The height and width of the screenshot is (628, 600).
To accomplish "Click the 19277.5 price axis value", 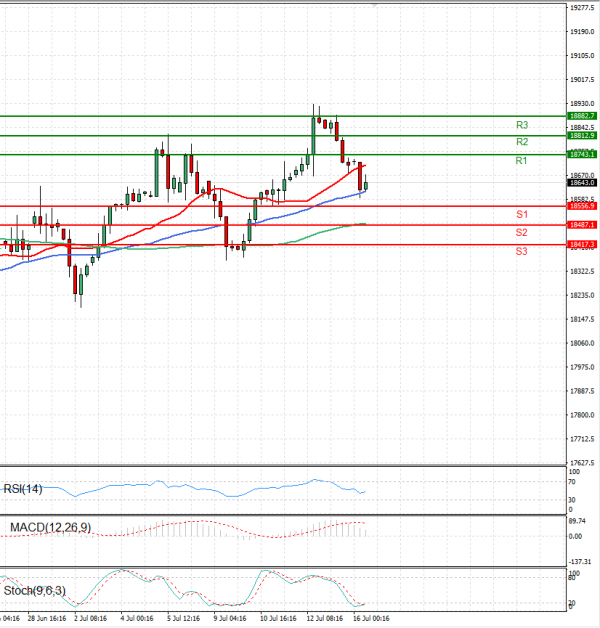I will tap(582, 8).
